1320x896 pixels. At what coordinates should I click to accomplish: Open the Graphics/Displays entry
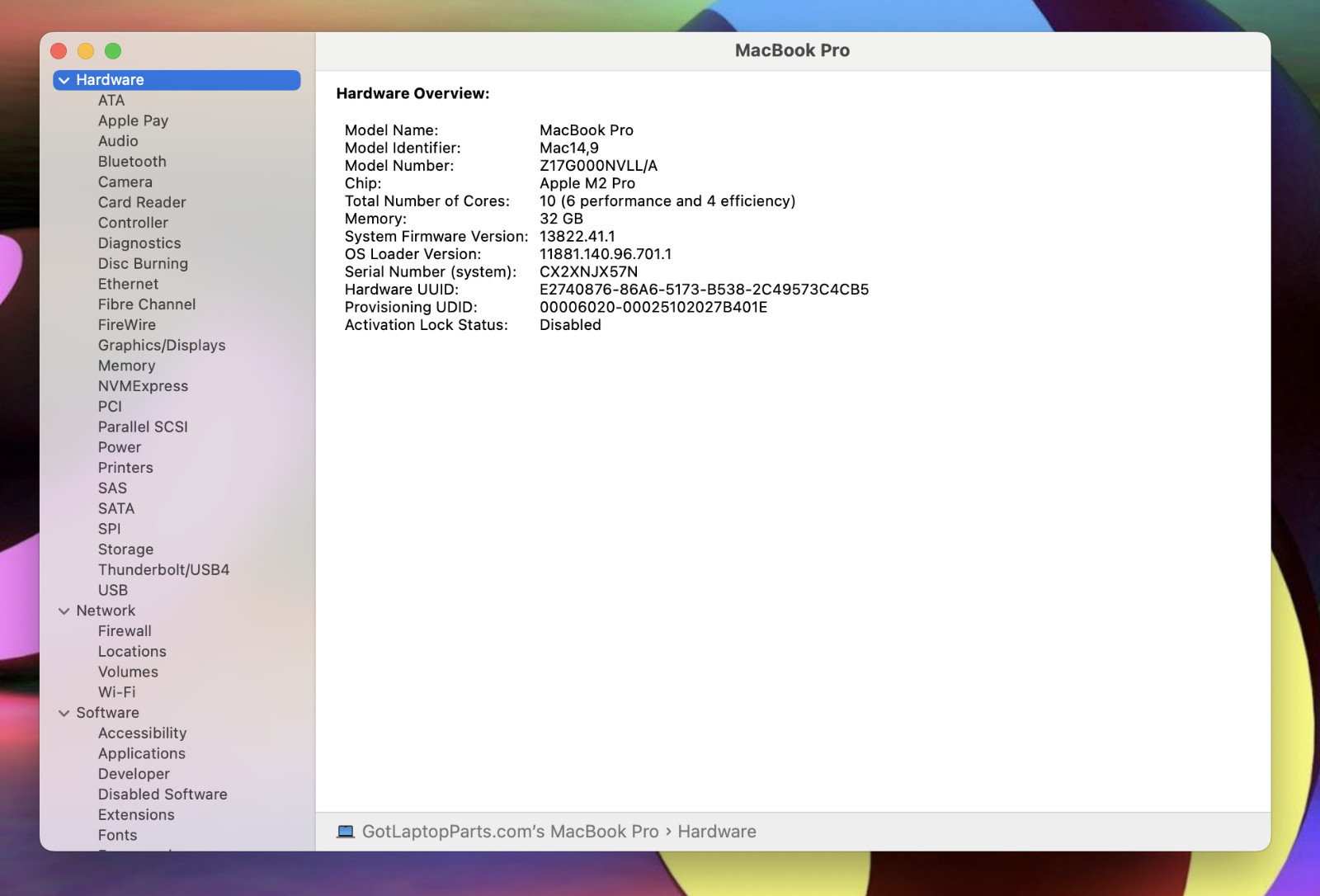point(162,346)
